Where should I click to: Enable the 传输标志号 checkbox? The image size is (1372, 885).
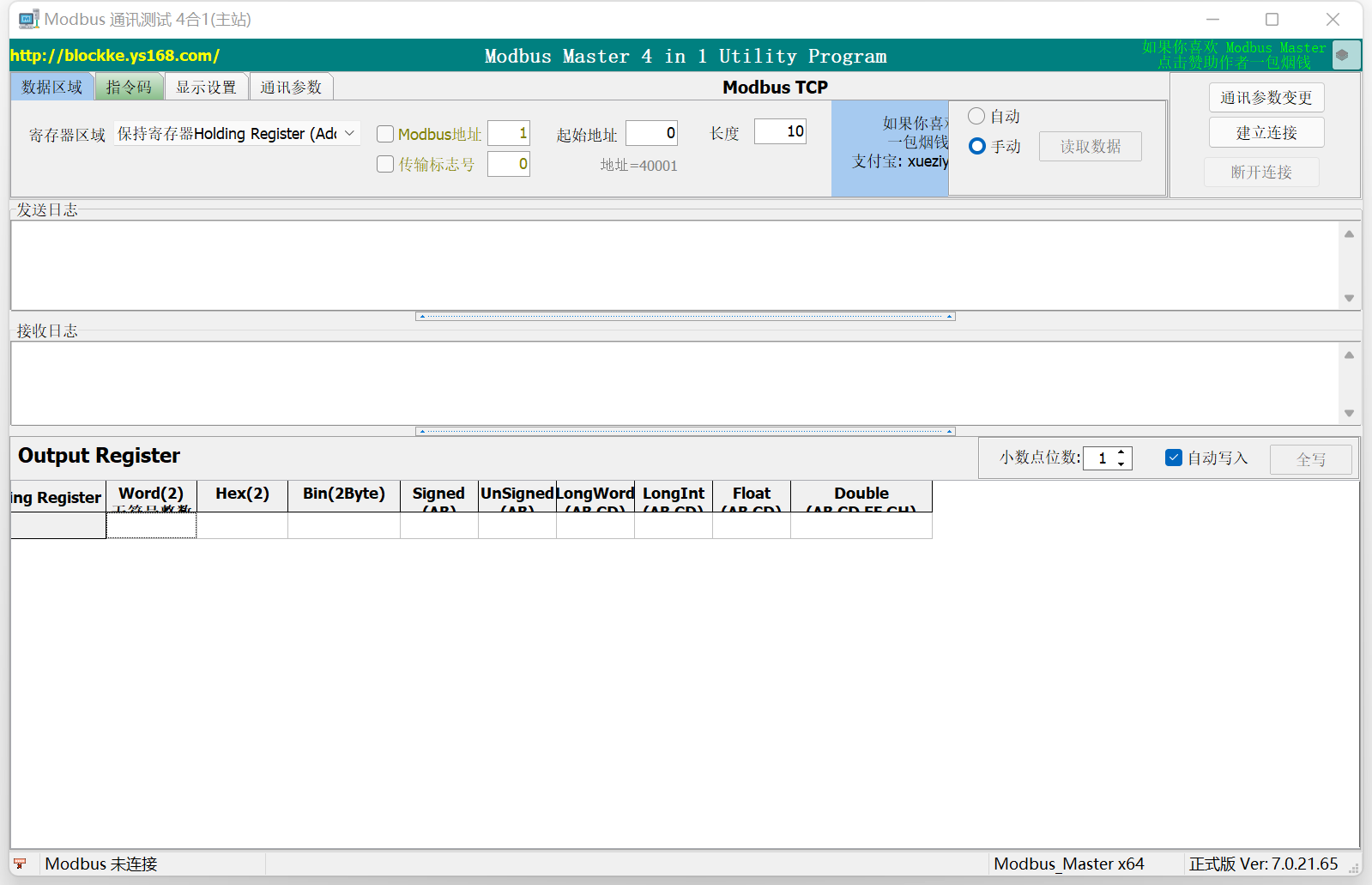pyautogui.click(x=385, y=164)
